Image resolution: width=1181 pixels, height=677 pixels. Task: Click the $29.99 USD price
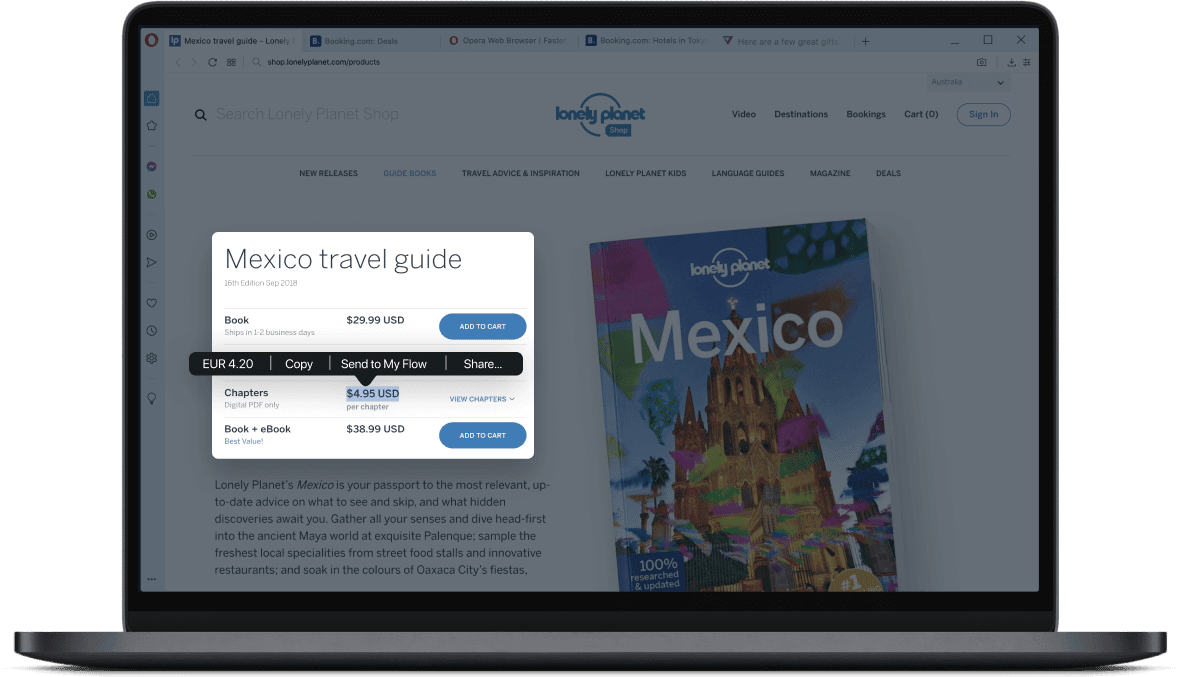tap(375, 320)
